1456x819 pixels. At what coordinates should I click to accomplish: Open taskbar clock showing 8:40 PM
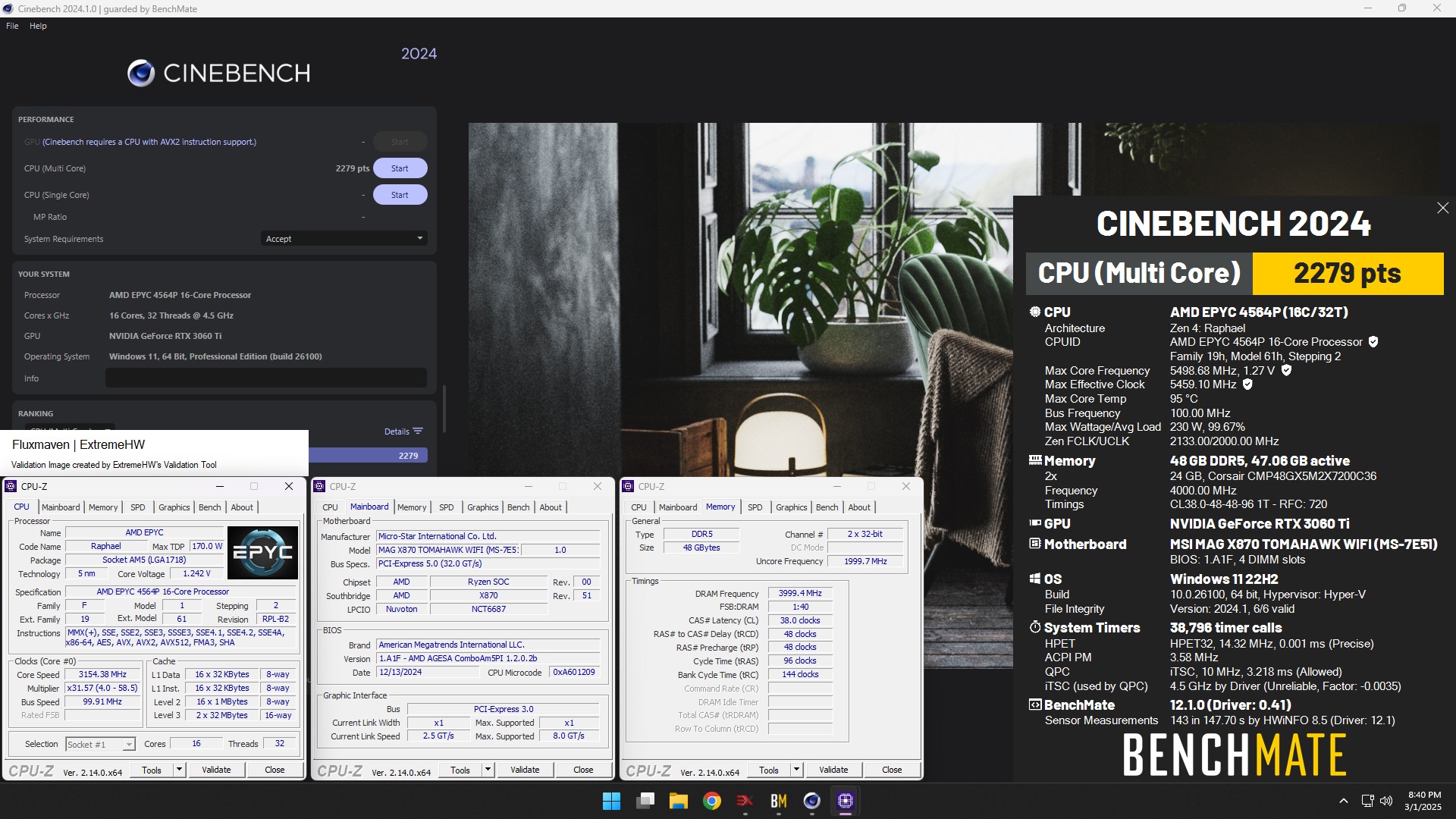(1424, 801)
